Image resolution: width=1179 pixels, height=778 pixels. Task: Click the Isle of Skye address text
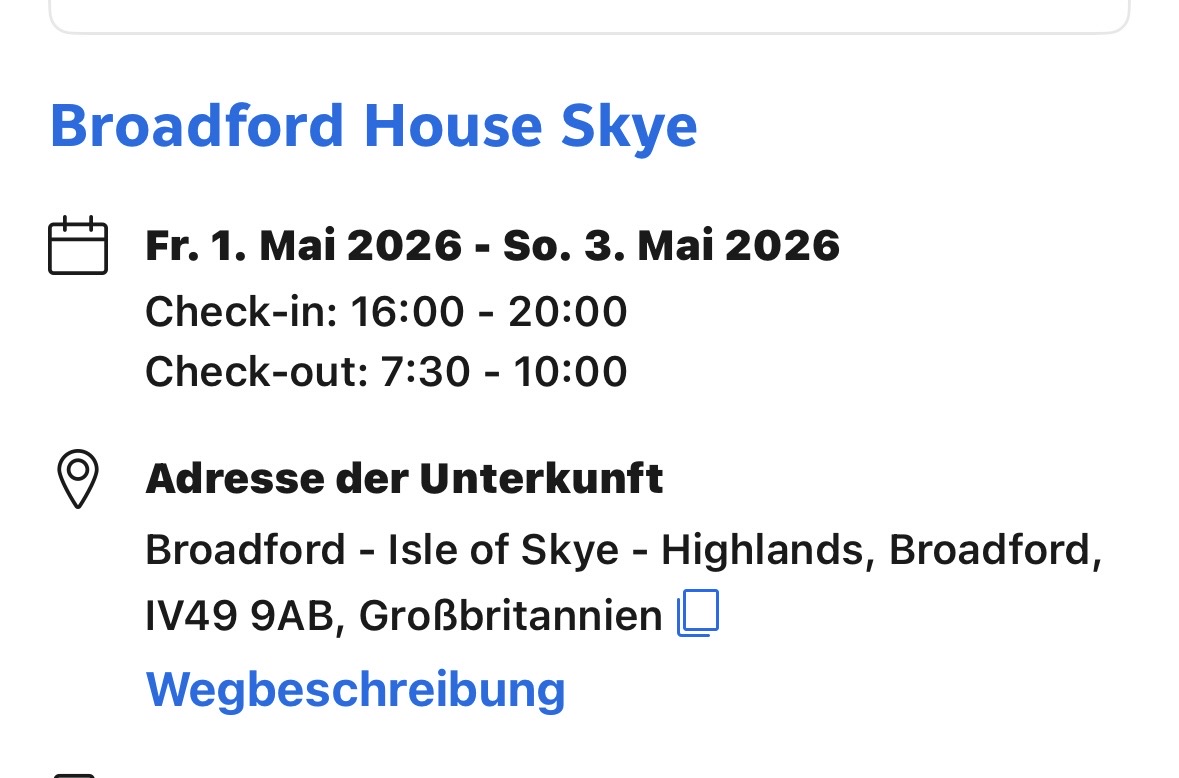point(503,549)
